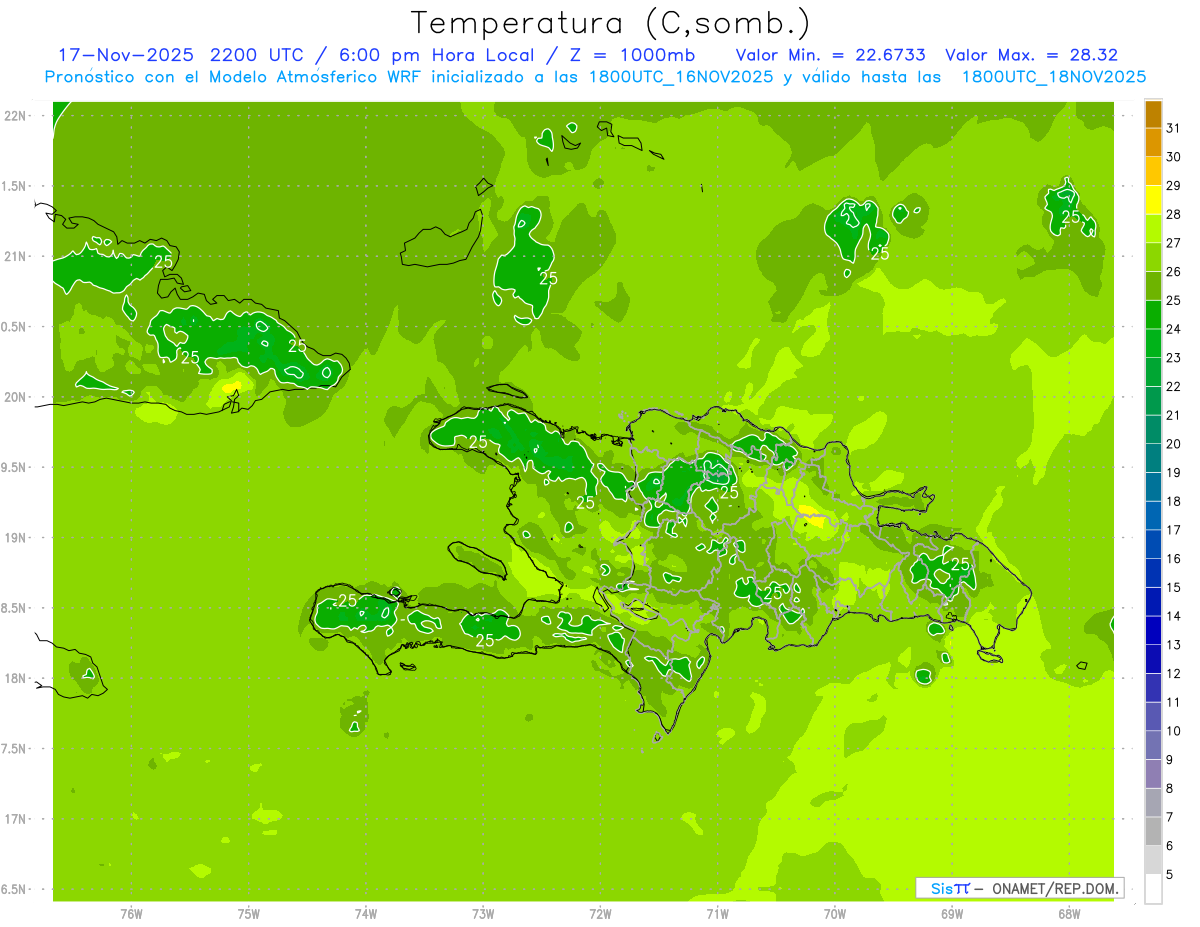Click the 'Temperatura (C,somb.)' map title
1200x927 pixels.
click(x=610, y=23)
